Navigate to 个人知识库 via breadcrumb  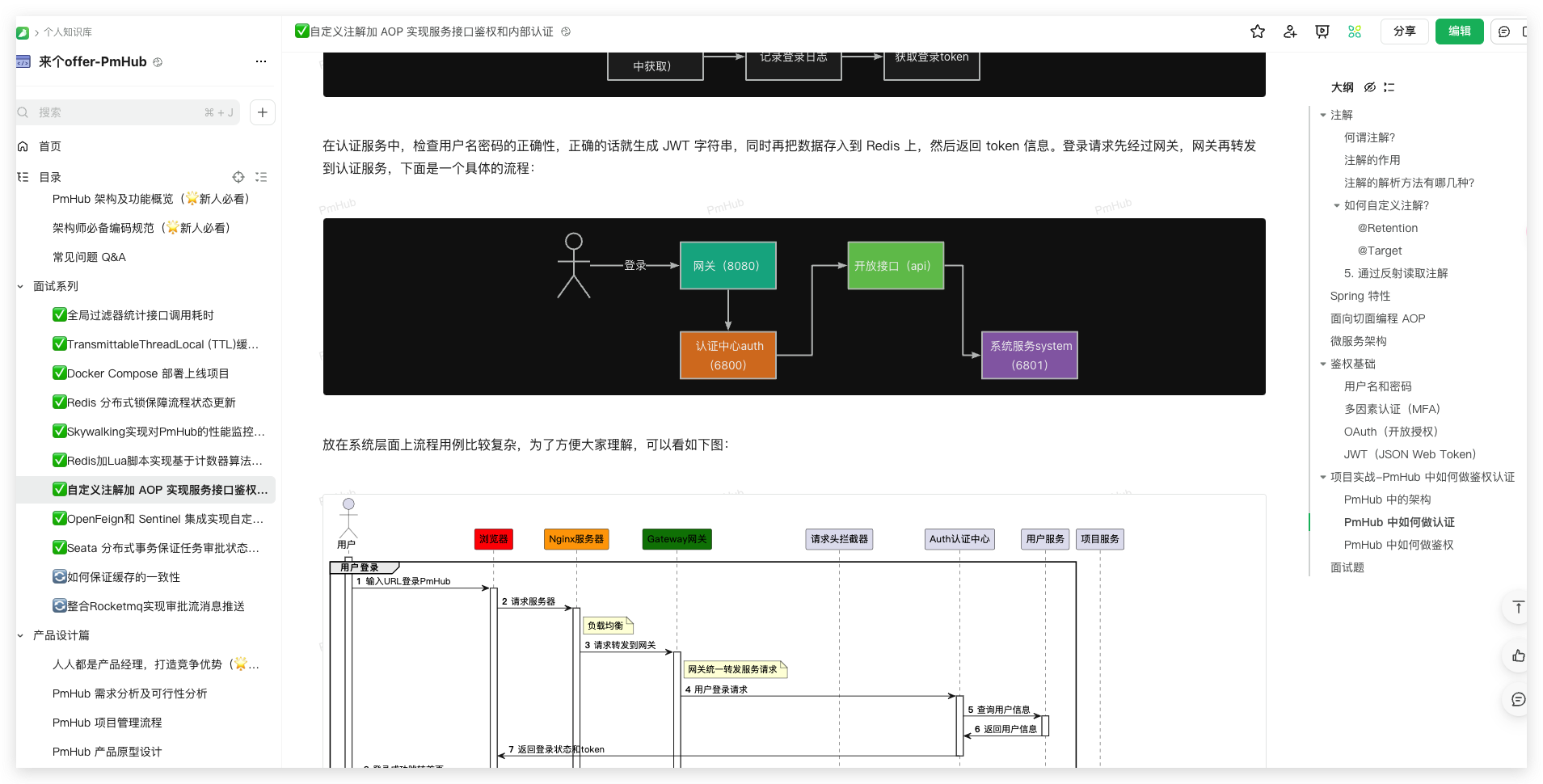tap(69, 32)
